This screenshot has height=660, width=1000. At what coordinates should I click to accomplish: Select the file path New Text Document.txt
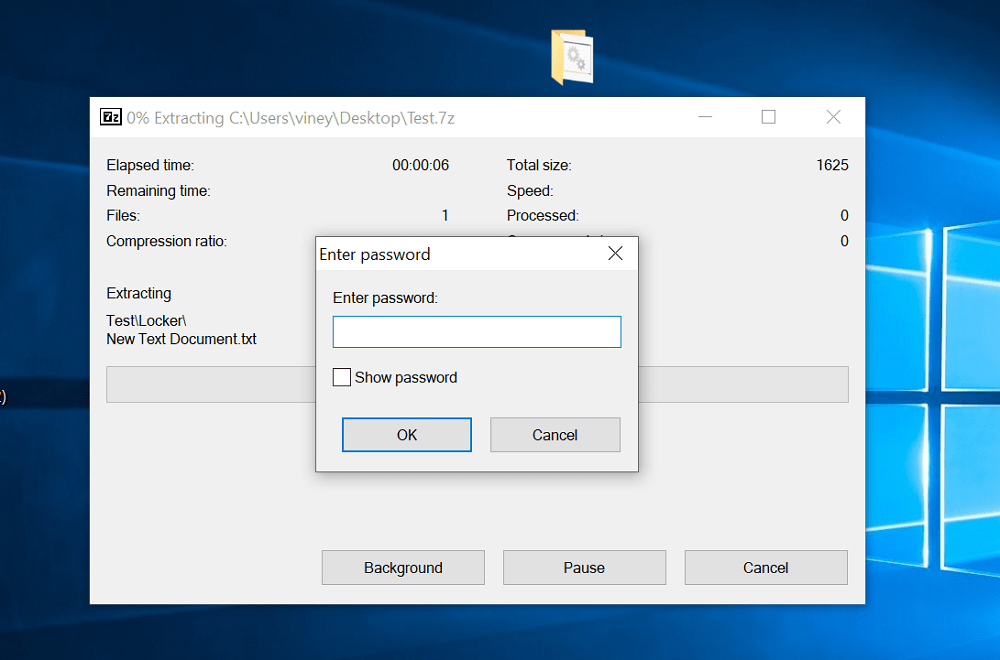(181, 339)
